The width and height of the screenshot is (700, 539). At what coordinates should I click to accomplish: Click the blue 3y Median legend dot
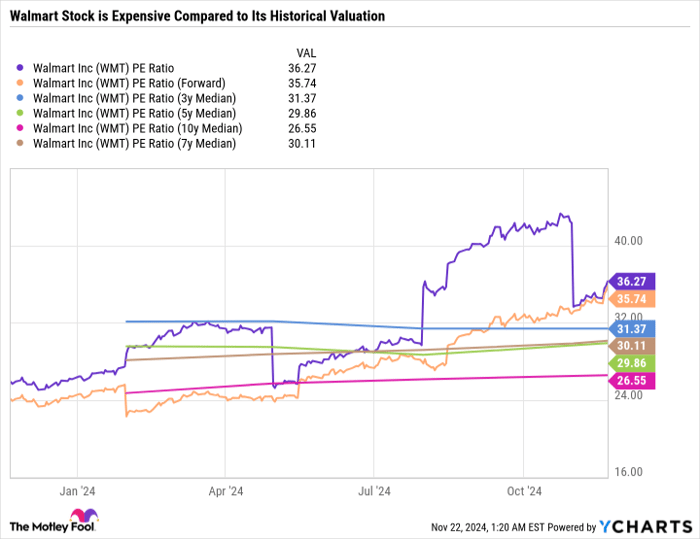(23, 99)
